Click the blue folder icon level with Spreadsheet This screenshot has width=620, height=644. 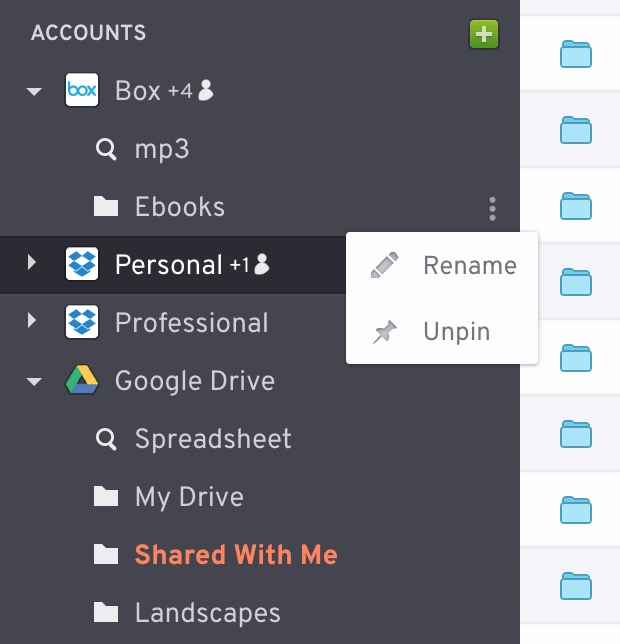tap(576, 434)
